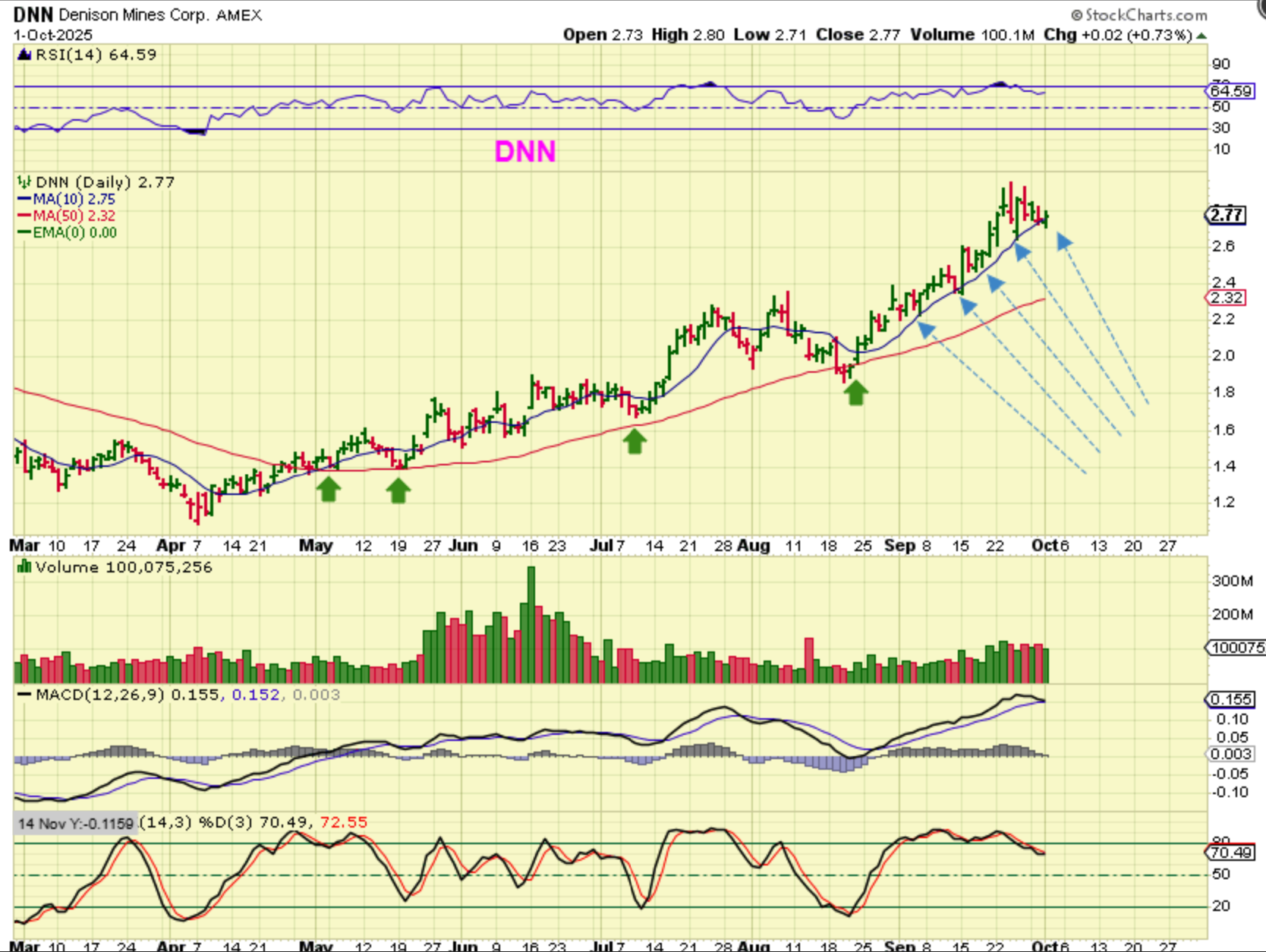This screenshot has height=952, width=1266.
Task: Click the High 2.80 value
Action: coord(688,35)
